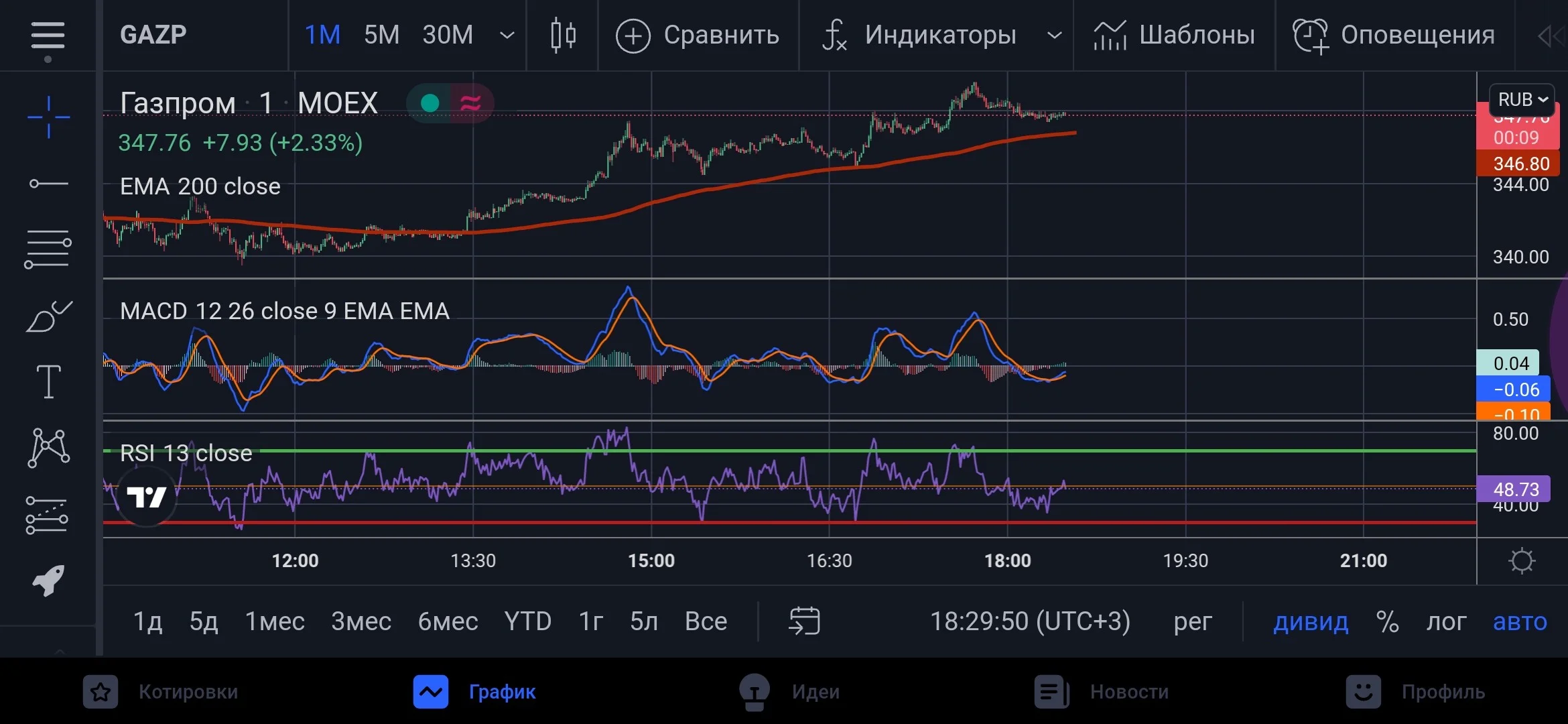The width and height of the screenshot is (1568, 724).
Task: Open the forecasting and measurement tools
Action: pyautogui.click(x=47, y=515)
